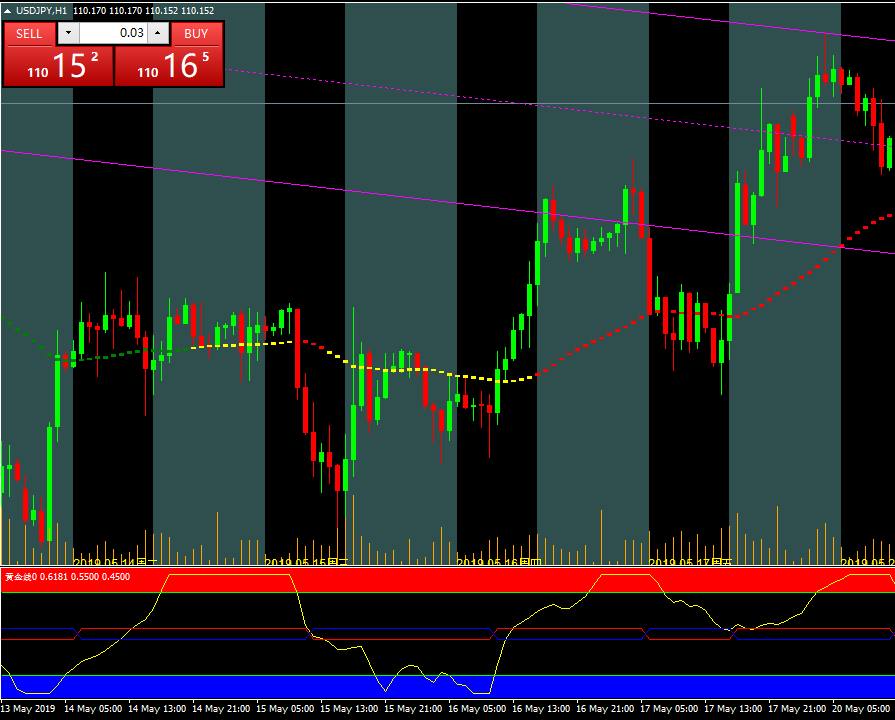
Task: Click the "14 May 13:00" time axis label
Action: click(x=160, y=709)
